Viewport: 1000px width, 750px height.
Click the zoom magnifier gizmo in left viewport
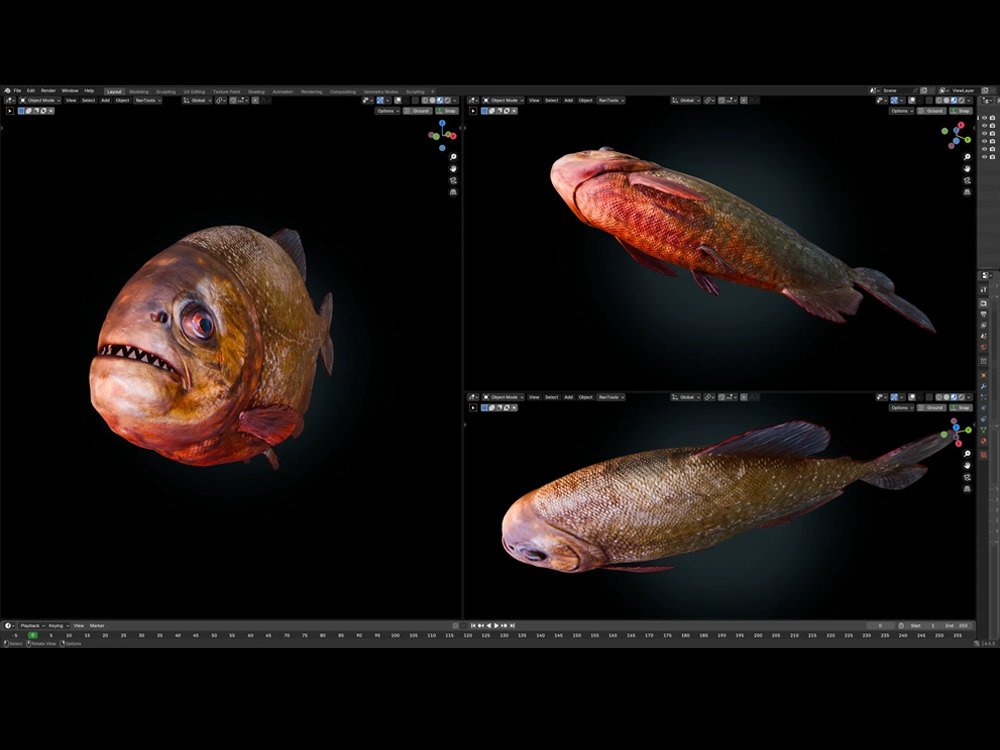point(453,157)
